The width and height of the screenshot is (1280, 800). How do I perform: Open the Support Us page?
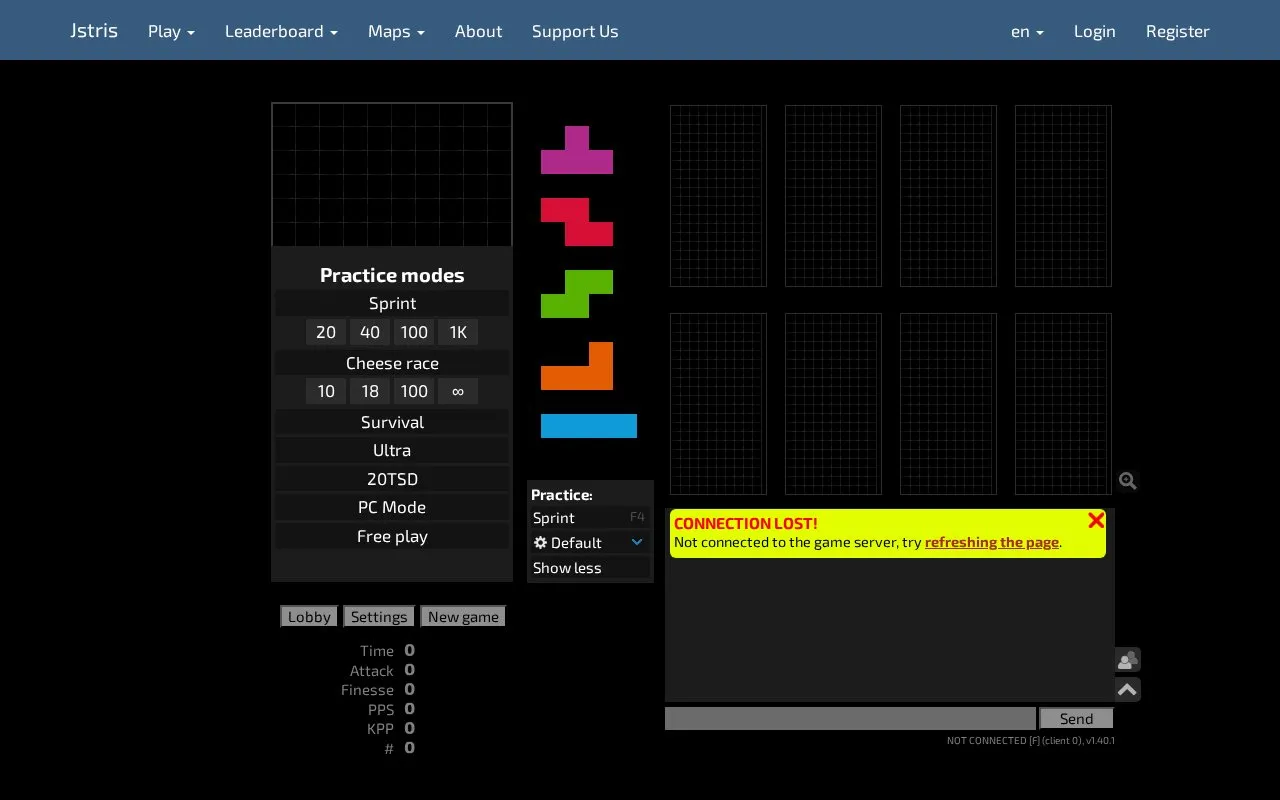(x=575, y=31)
